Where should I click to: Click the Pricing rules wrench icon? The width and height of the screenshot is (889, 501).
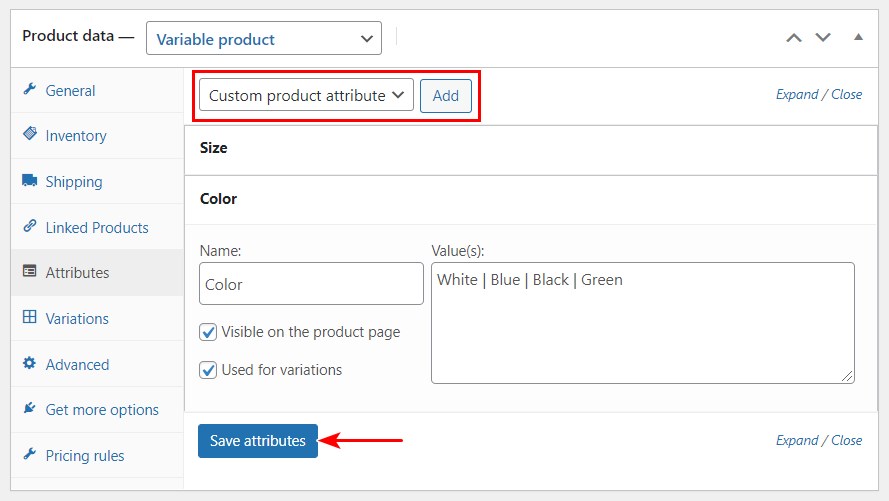[x=29, y=454]
